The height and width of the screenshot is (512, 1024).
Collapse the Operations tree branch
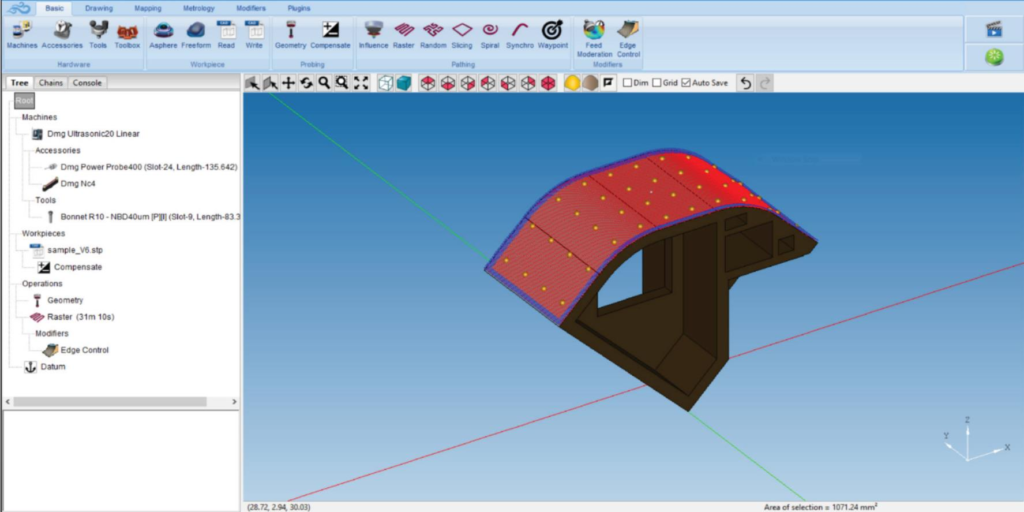click(42, 283)
